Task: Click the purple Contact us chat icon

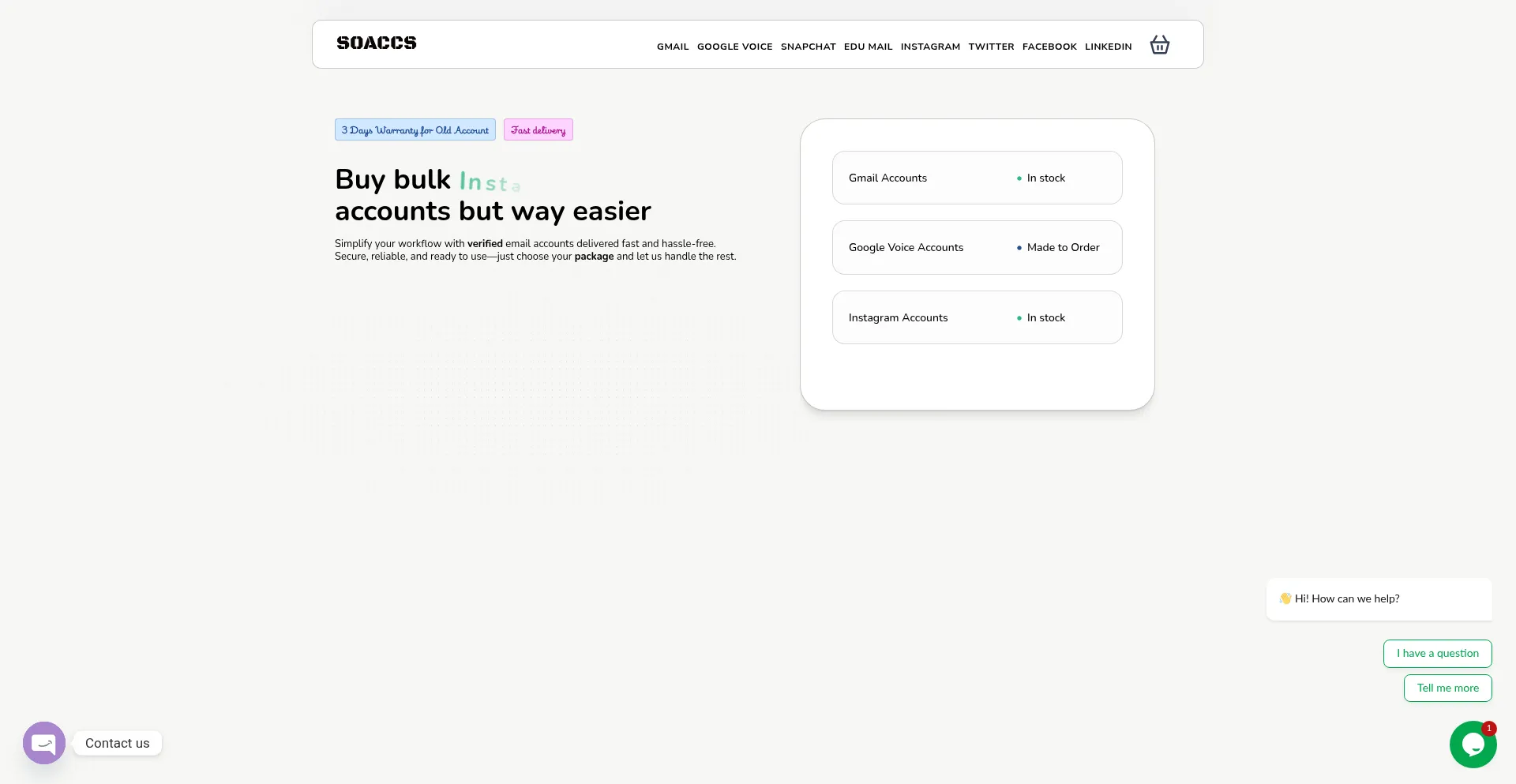Action: (44, 743)
